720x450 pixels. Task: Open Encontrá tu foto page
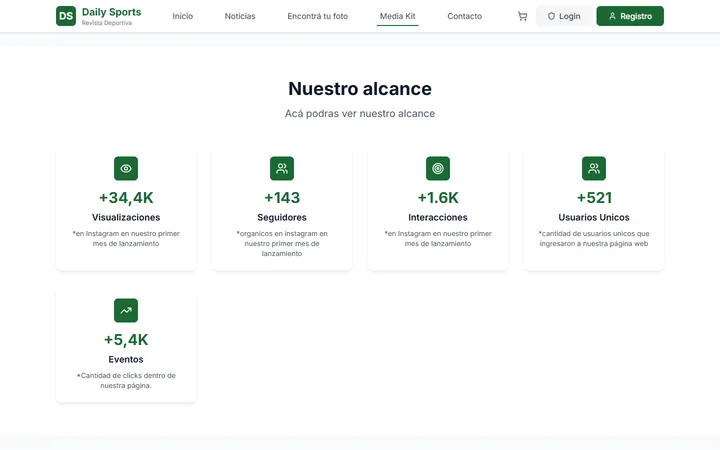click(317, 16)
